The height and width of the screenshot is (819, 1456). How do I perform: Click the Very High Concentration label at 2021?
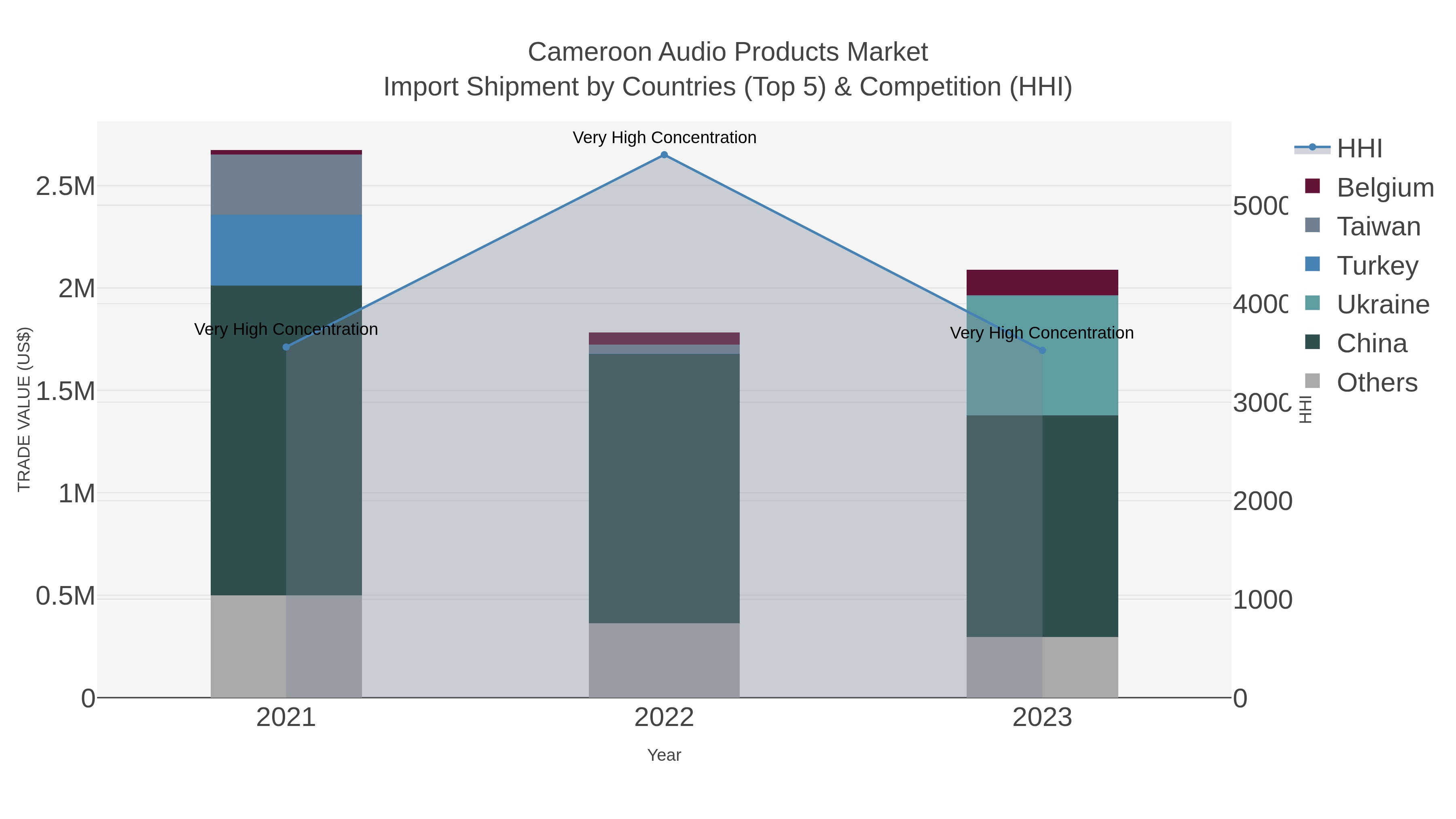[286, 329]
